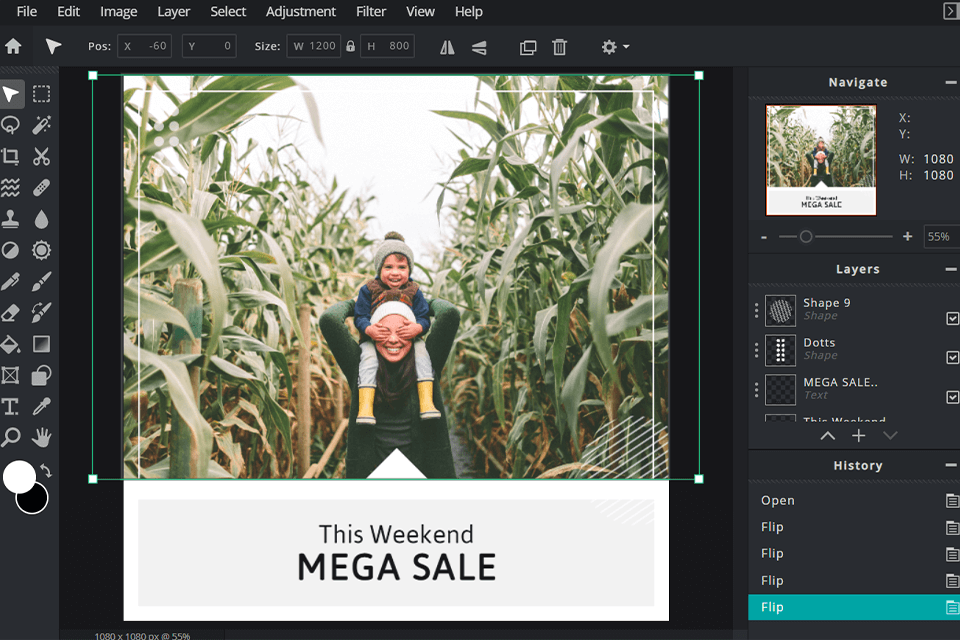
Task: Select the Text tool
Action: (x=12, y=406)
